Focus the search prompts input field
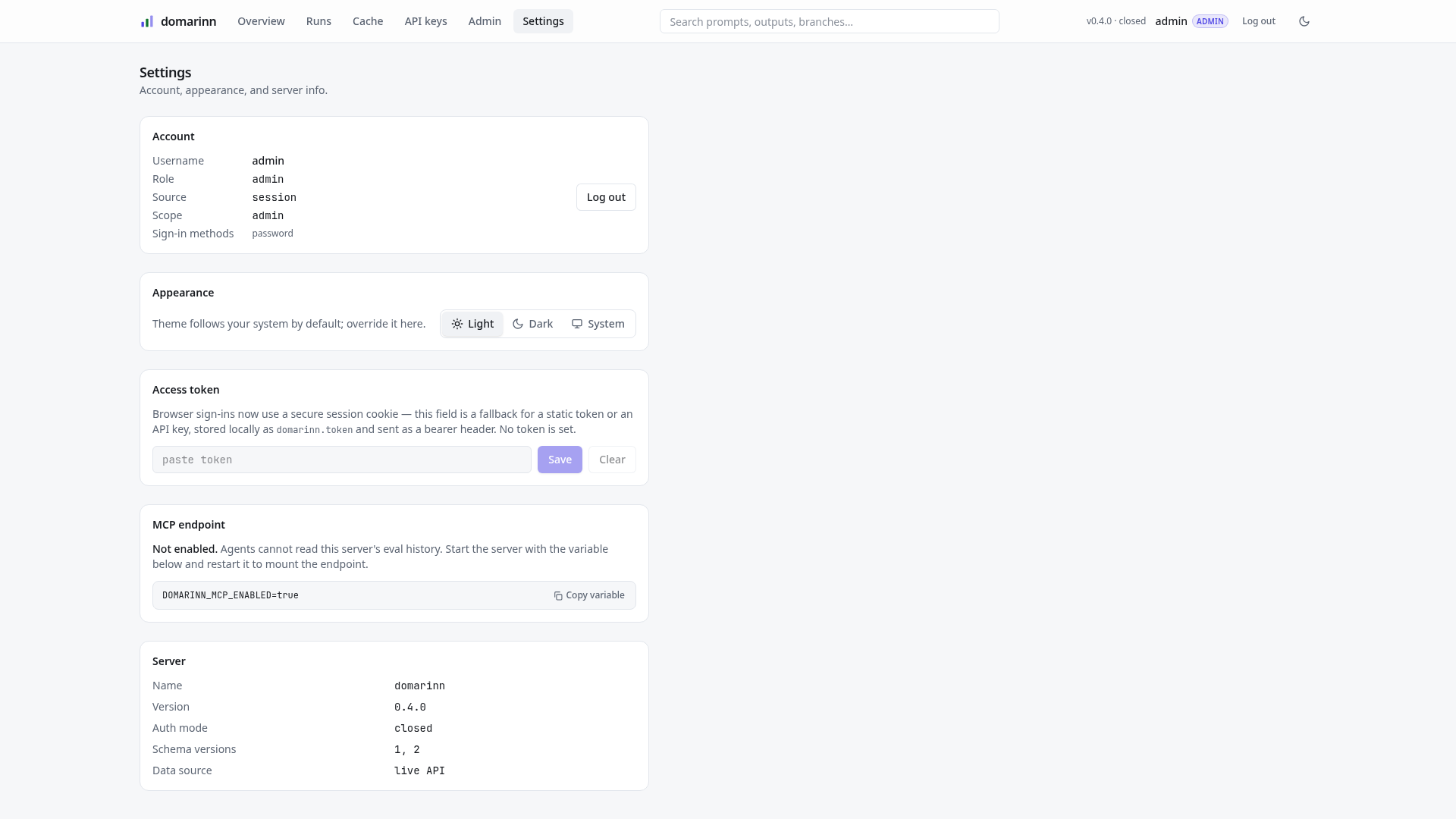This screenshot has width=1456, height=819. pyautogui.click(x=829, y=21)
